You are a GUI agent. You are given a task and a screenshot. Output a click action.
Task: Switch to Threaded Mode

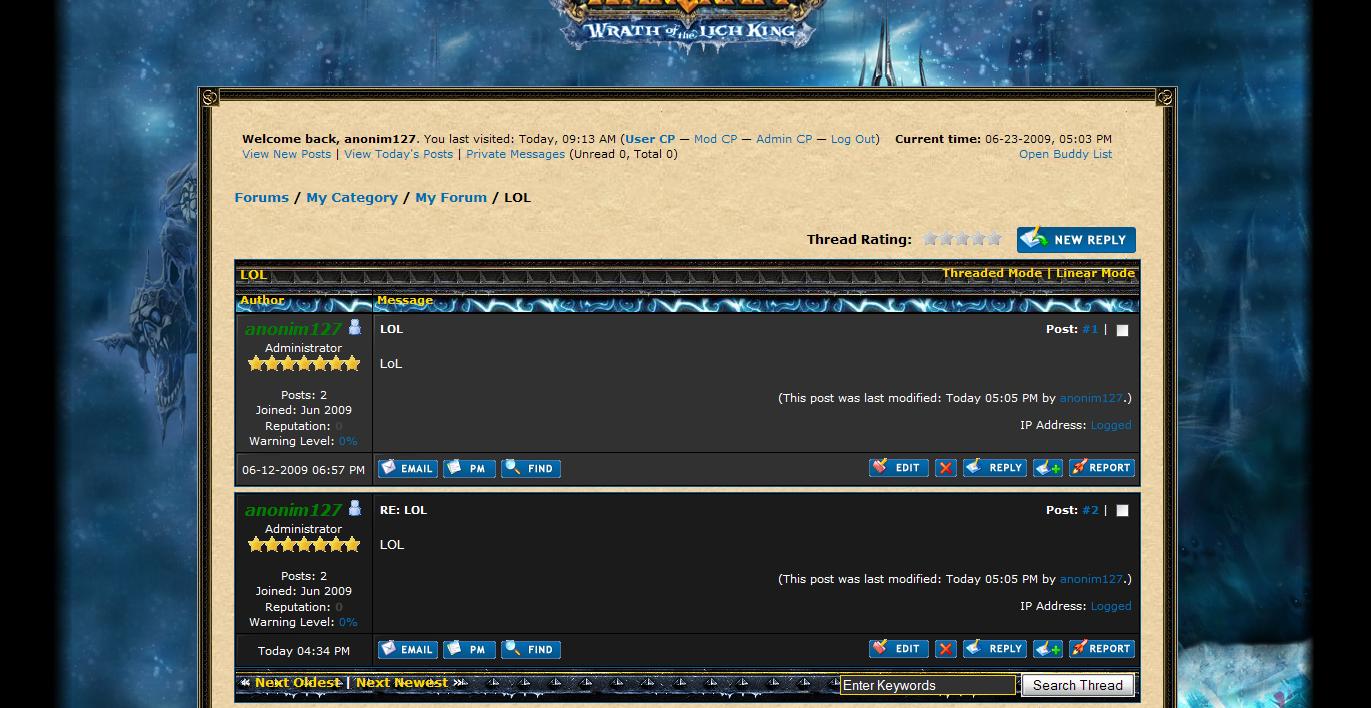tap(992, 273)
